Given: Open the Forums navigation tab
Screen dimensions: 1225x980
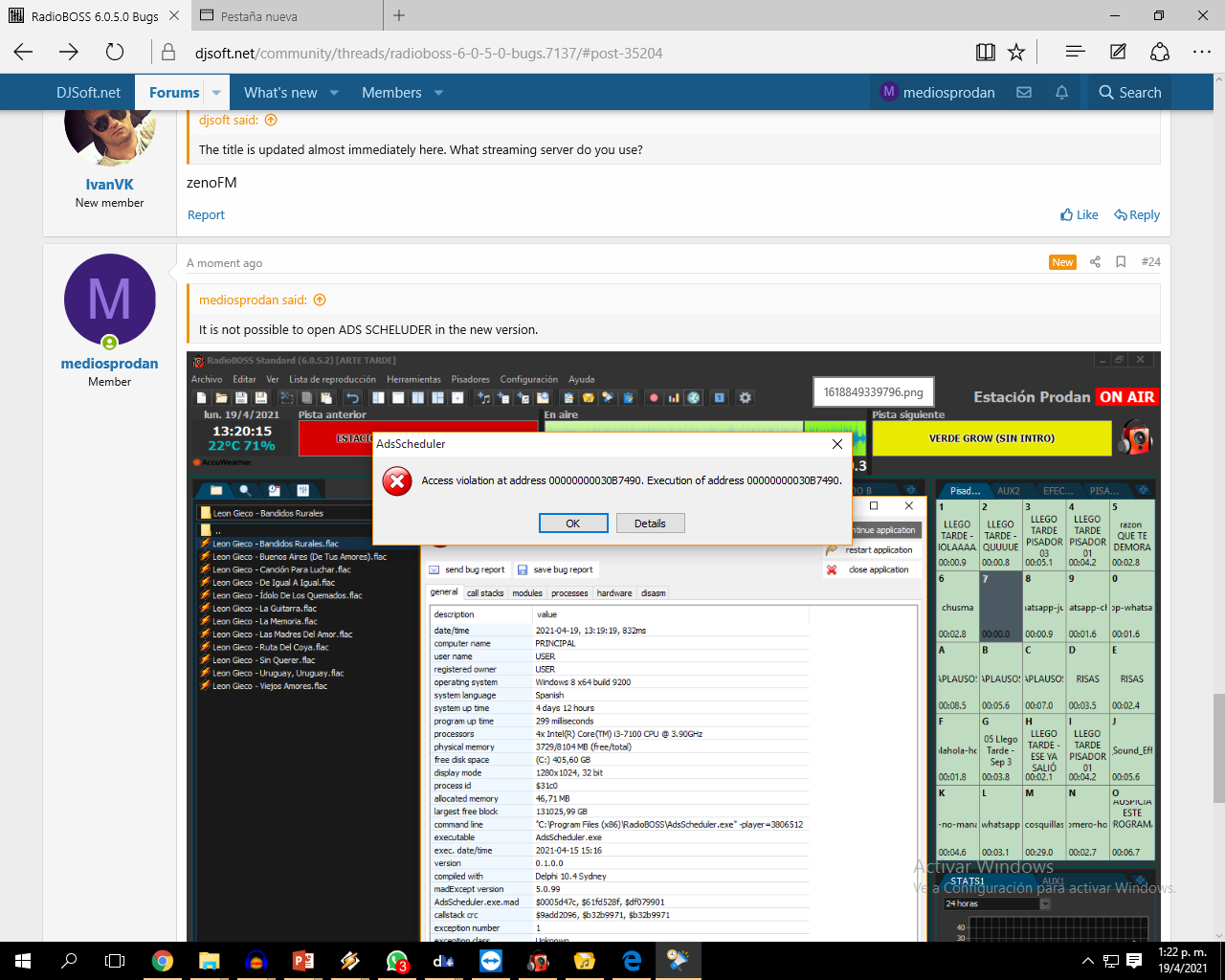Looking at the screenshot, I should click(174, 93).
